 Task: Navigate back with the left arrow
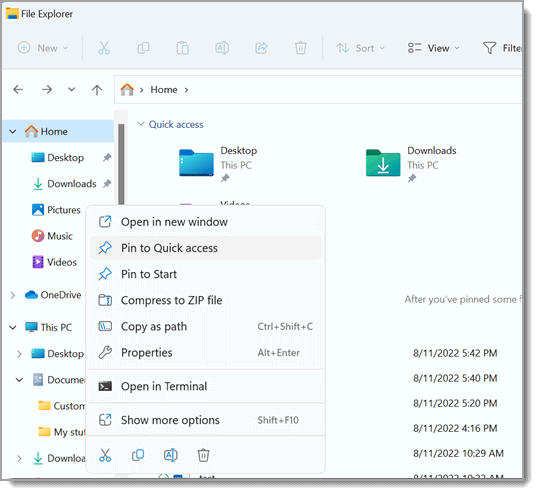click(x=18, y=90)
